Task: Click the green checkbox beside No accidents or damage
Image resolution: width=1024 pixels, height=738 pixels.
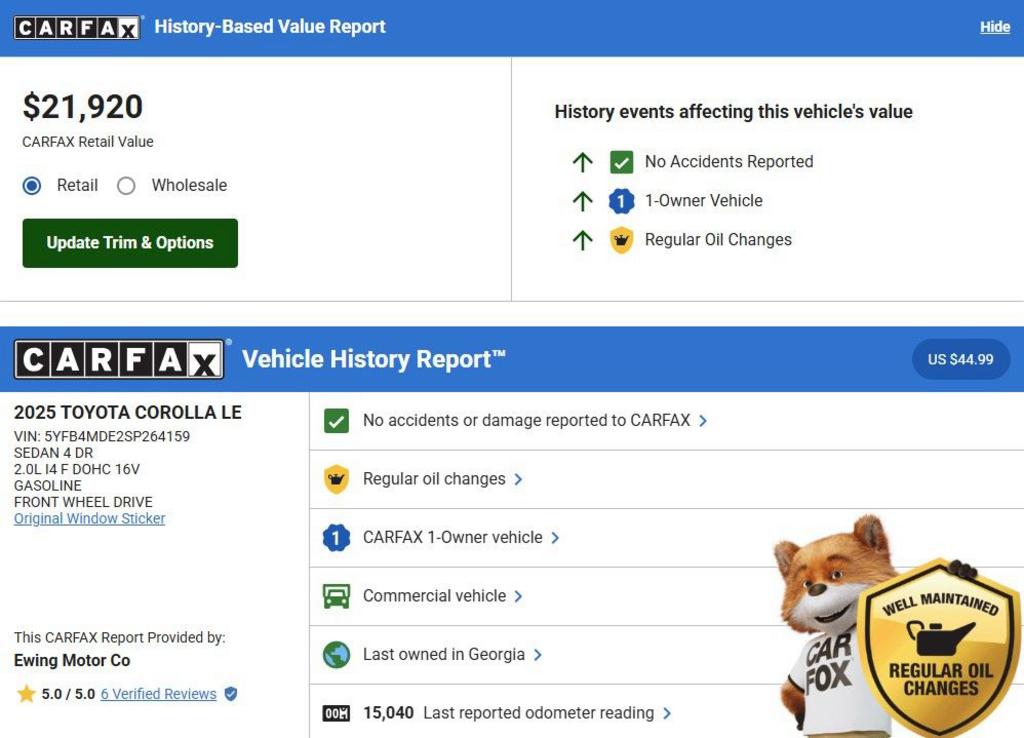Action: tap(336, 421)
